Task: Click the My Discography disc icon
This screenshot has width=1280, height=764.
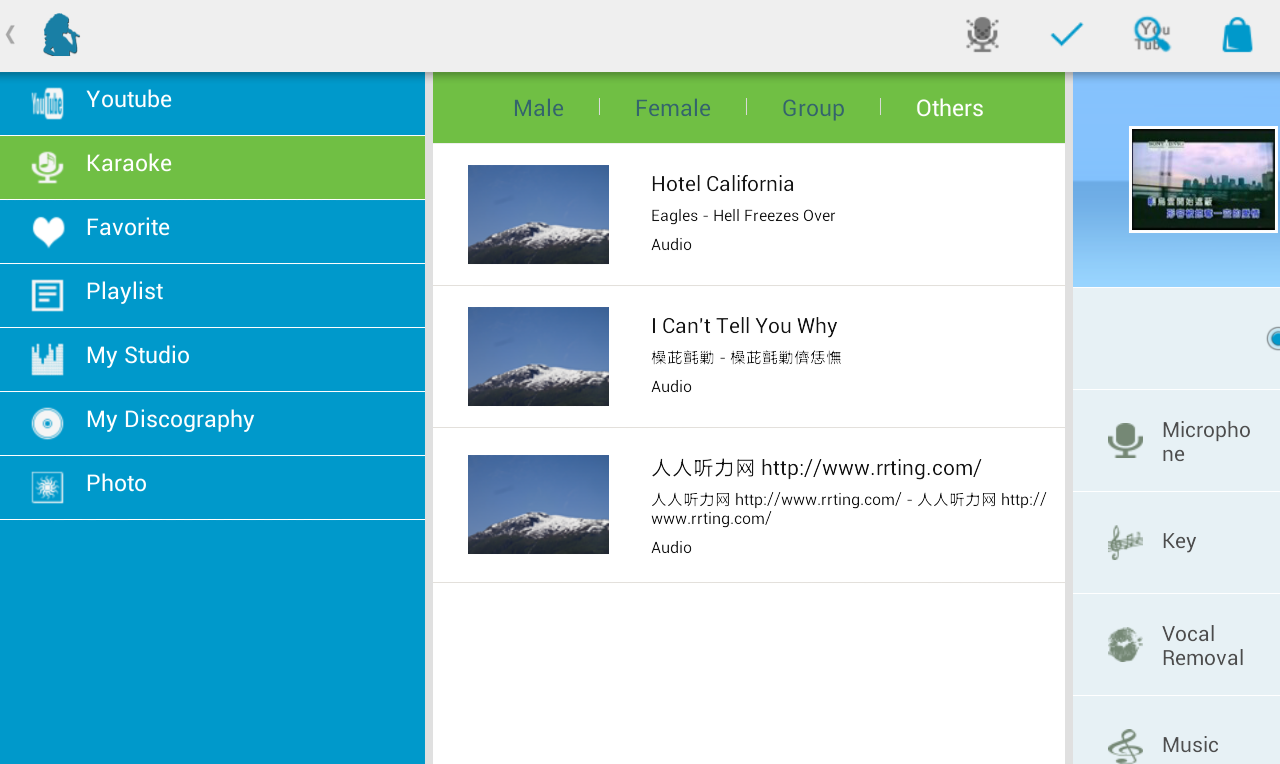Action: (47, 423)
